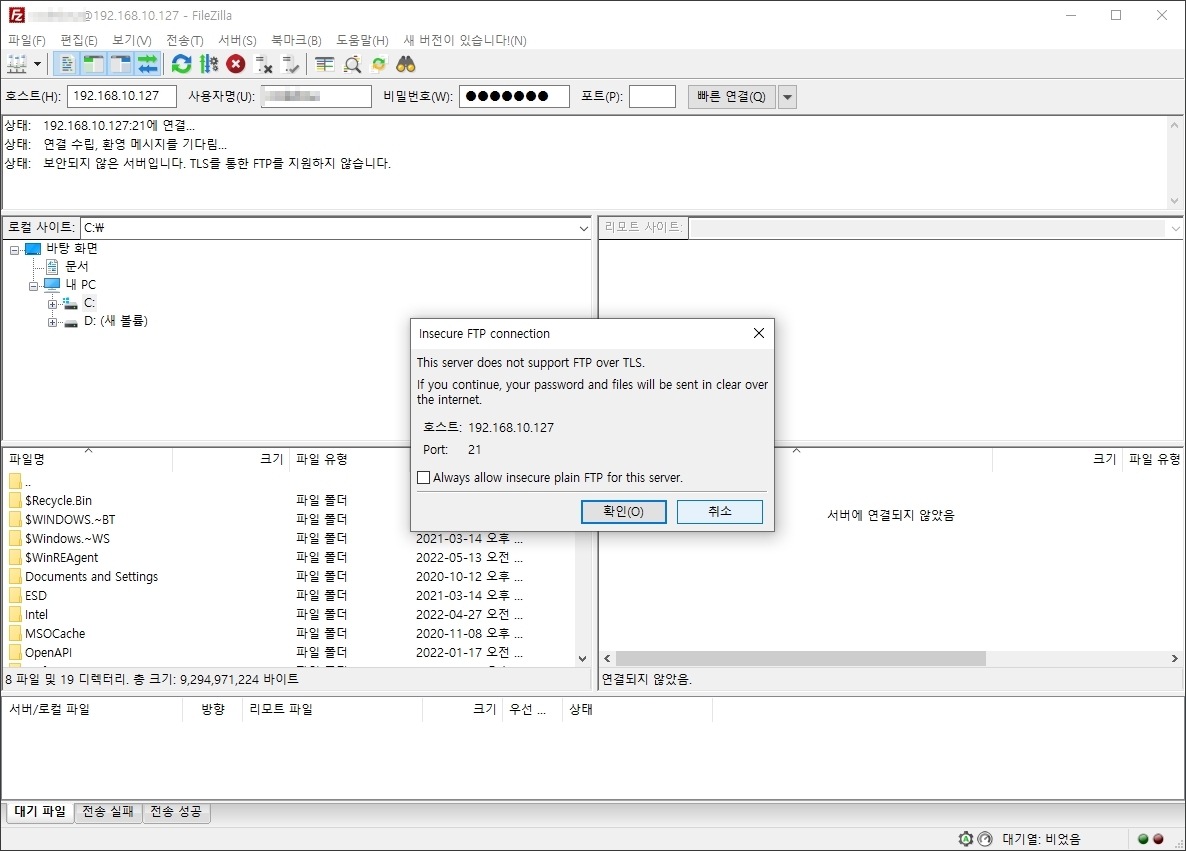Refresh the file and folder lists
The width and height of the screenshot is (1186, 851).
coord(182,64)
